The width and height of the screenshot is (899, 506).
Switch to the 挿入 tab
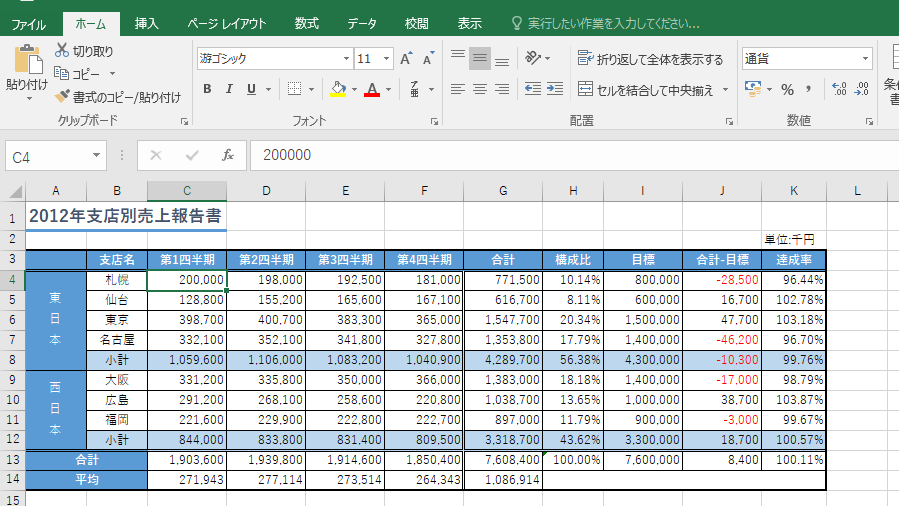147,23
